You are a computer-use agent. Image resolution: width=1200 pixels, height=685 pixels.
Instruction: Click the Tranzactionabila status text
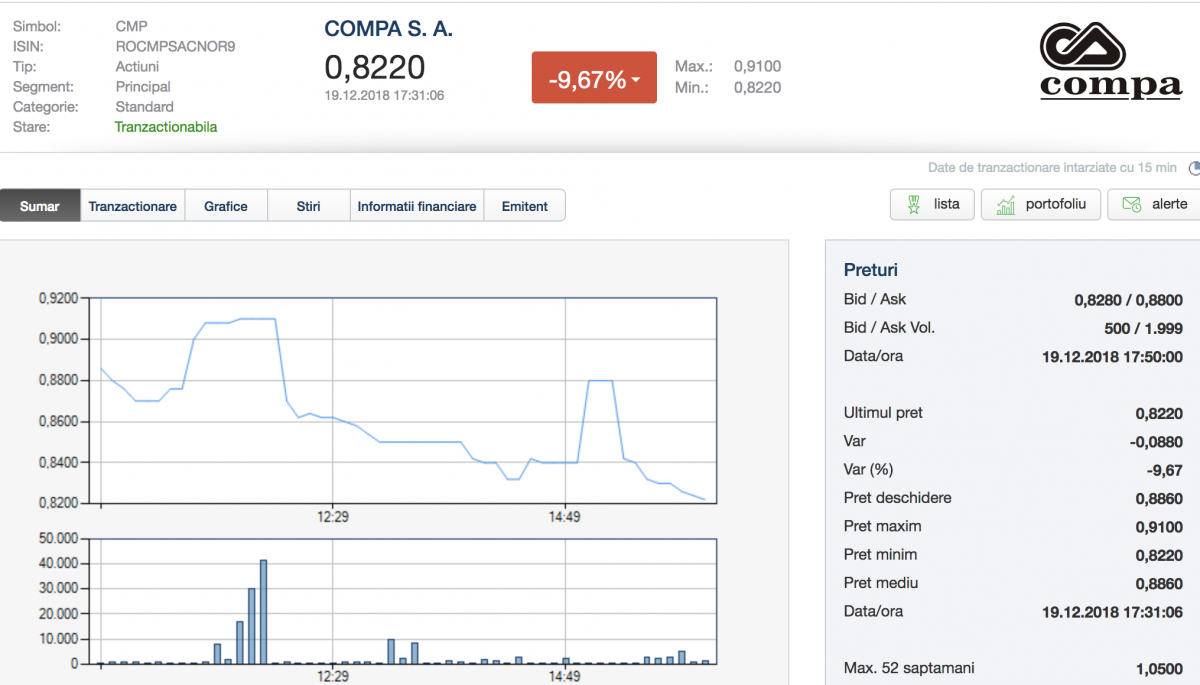click(166, 127)
